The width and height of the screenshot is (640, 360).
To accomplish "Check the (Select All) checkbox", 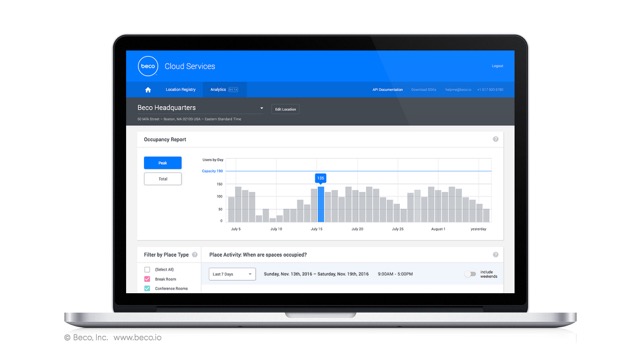I will point(147,269).
